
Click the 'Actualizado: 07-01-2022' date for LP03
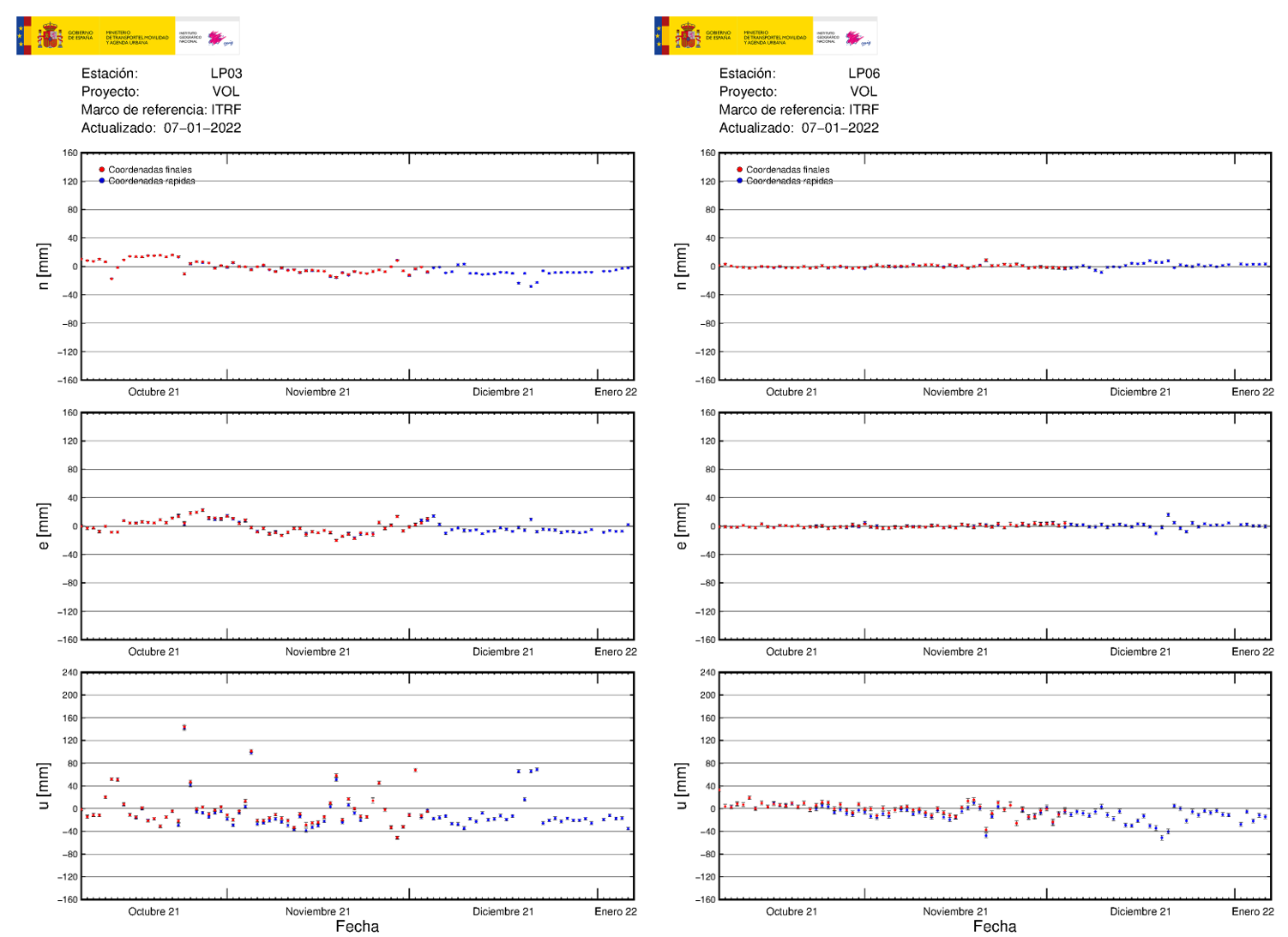point(202,128)
